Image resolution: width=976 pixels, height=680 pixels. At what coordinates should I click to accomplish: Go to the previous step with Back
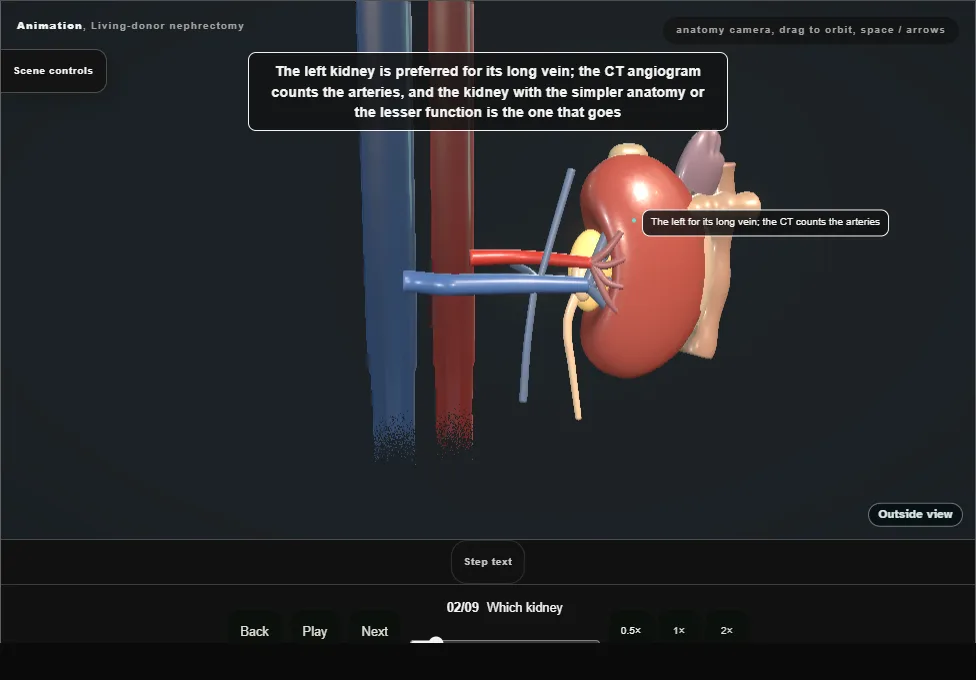(x=255, y=631)
